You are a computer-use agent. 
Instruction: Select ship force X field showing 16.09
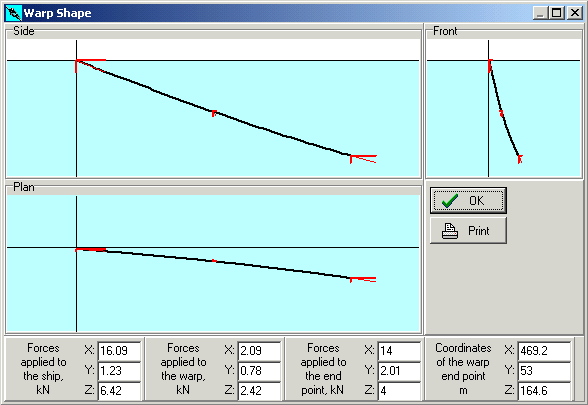click(119, 351)
